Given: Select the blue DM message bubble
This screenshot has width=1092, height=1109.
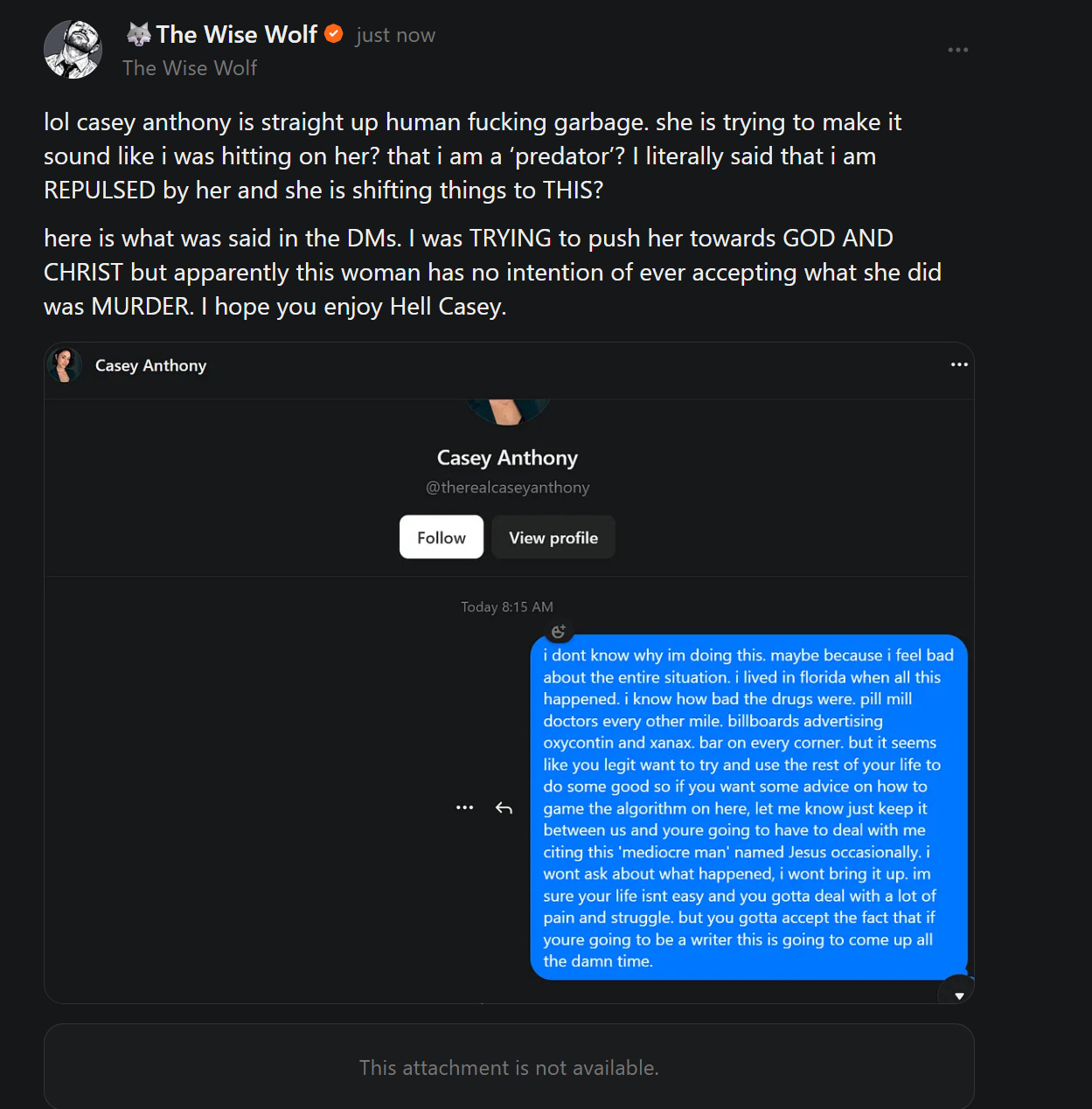Looking at the screenshot, I should click(x=748, y=807).
